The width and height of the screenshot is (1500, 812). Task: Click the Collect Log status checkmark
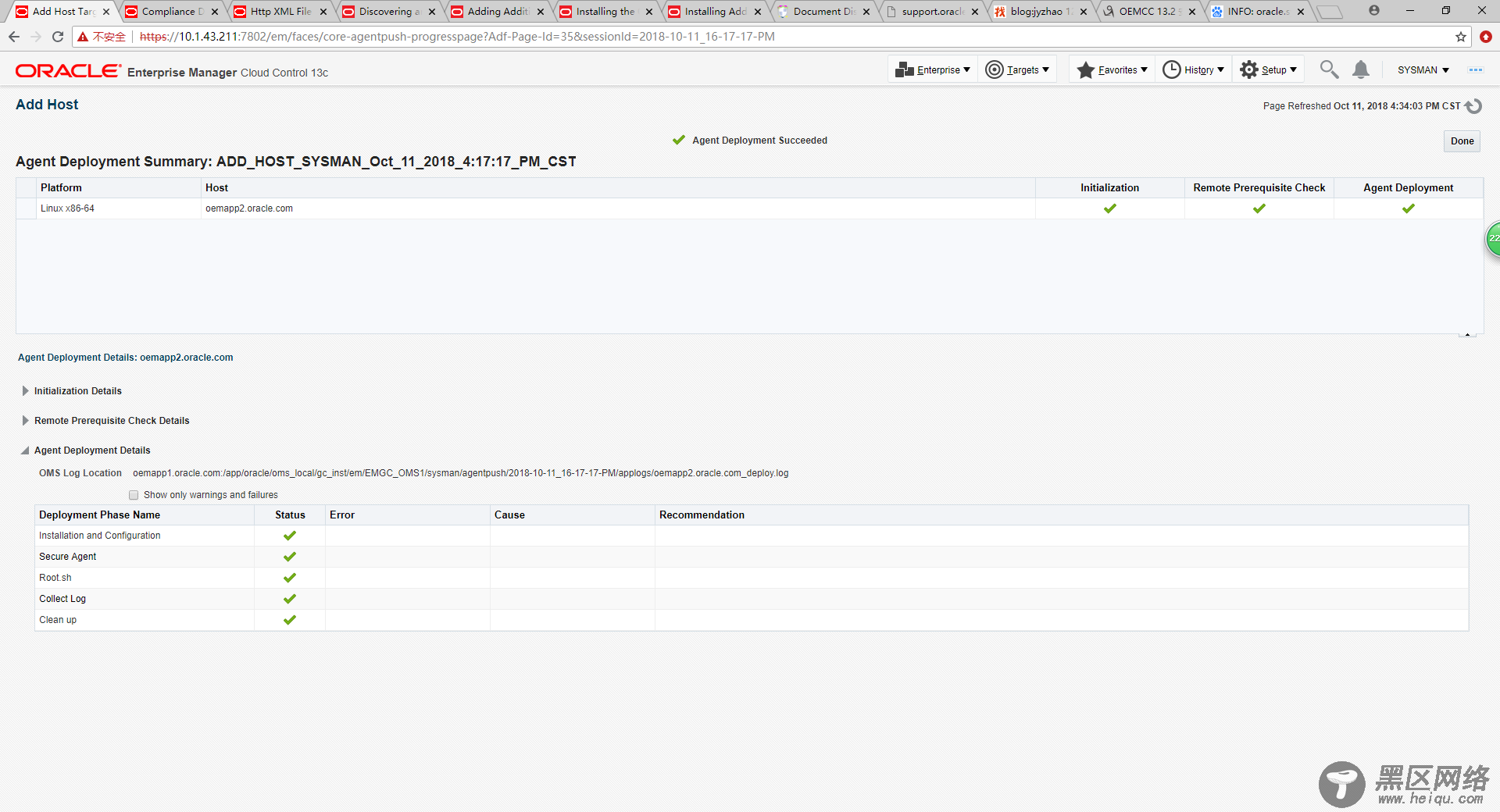pos(290,599)
